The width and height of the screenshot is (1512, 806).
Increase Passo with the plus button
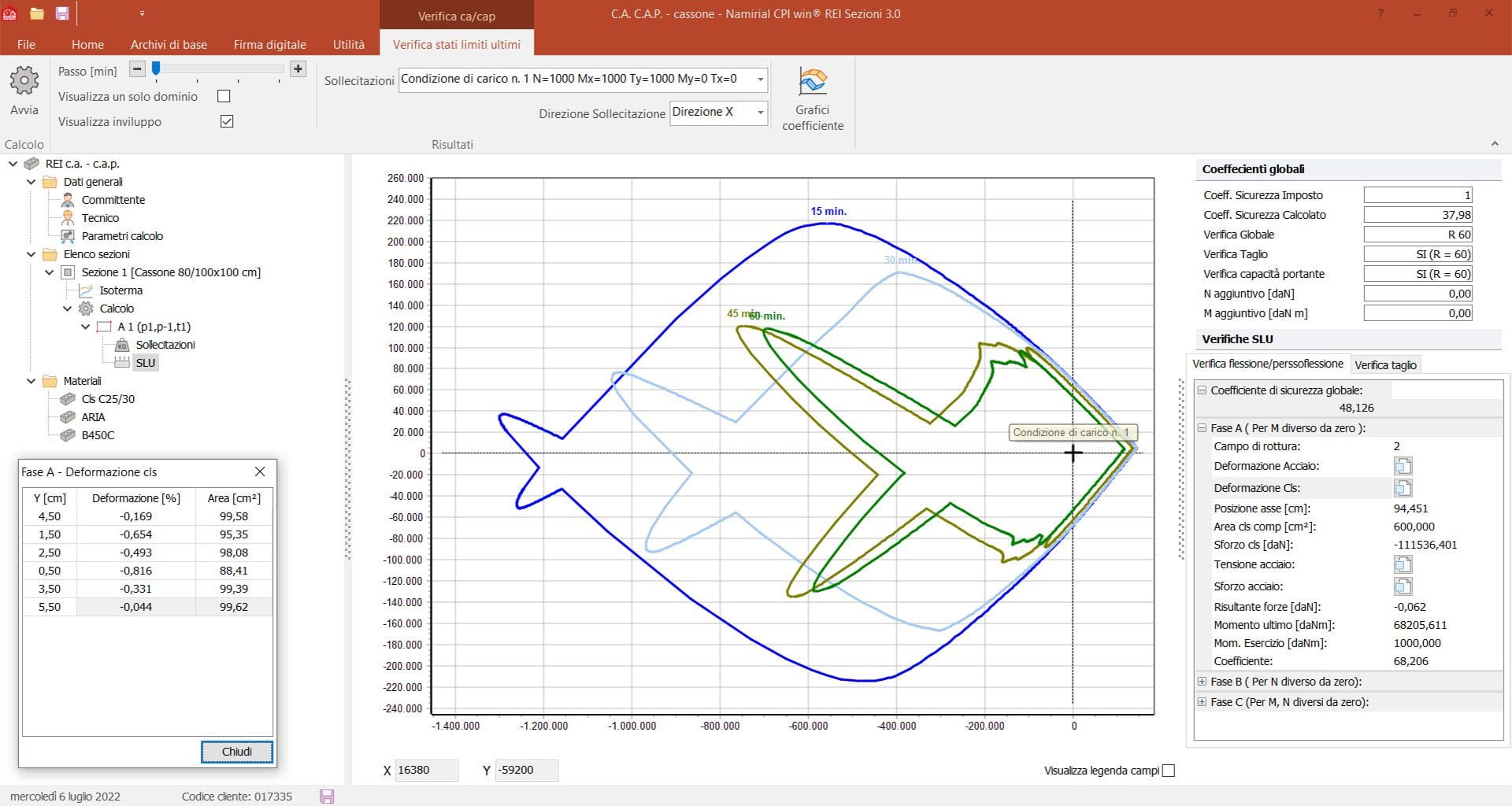click(x=298, y=69)
